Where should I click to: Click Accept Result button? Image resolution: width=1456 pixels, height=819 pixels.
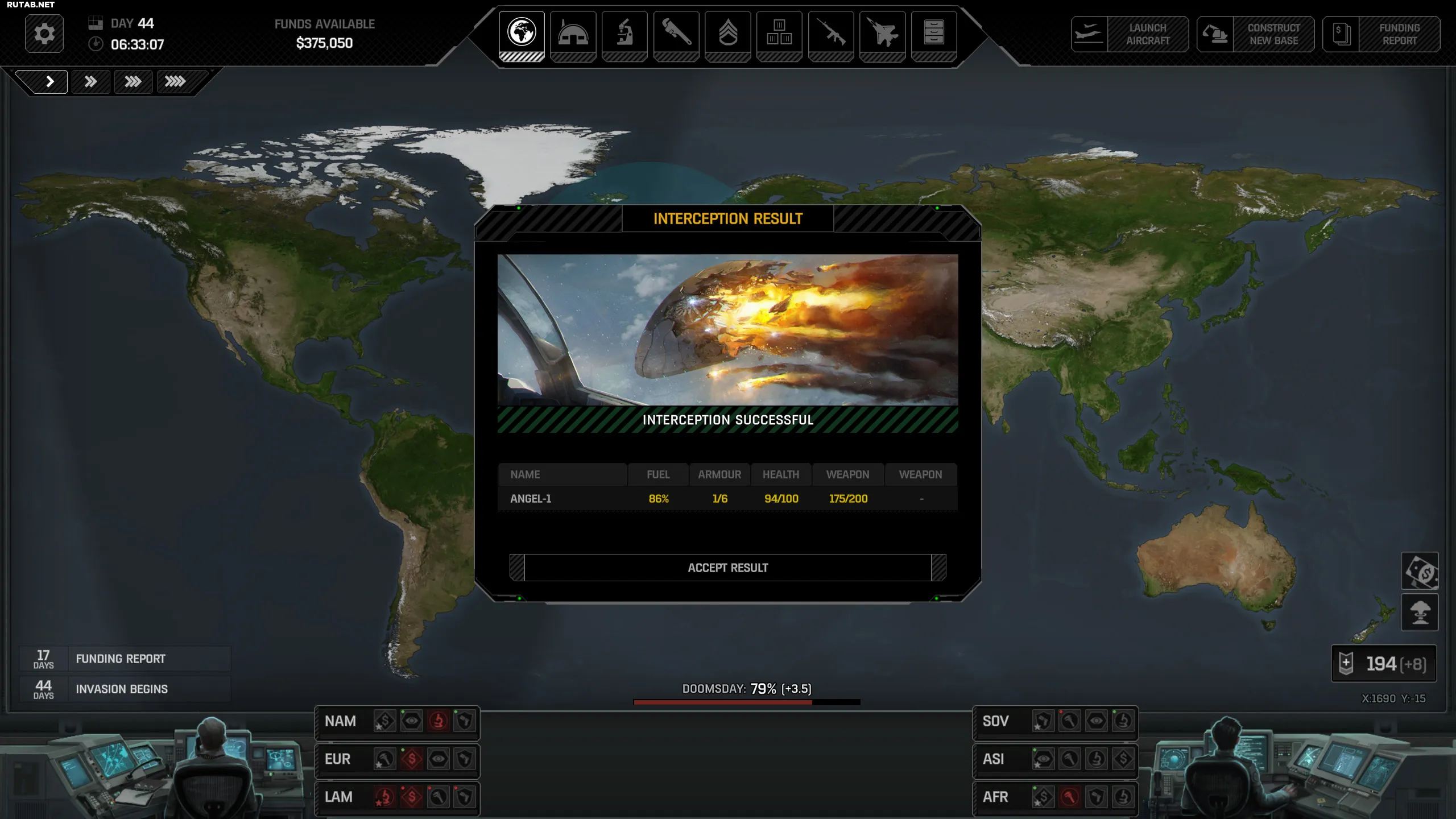point(727,568)
